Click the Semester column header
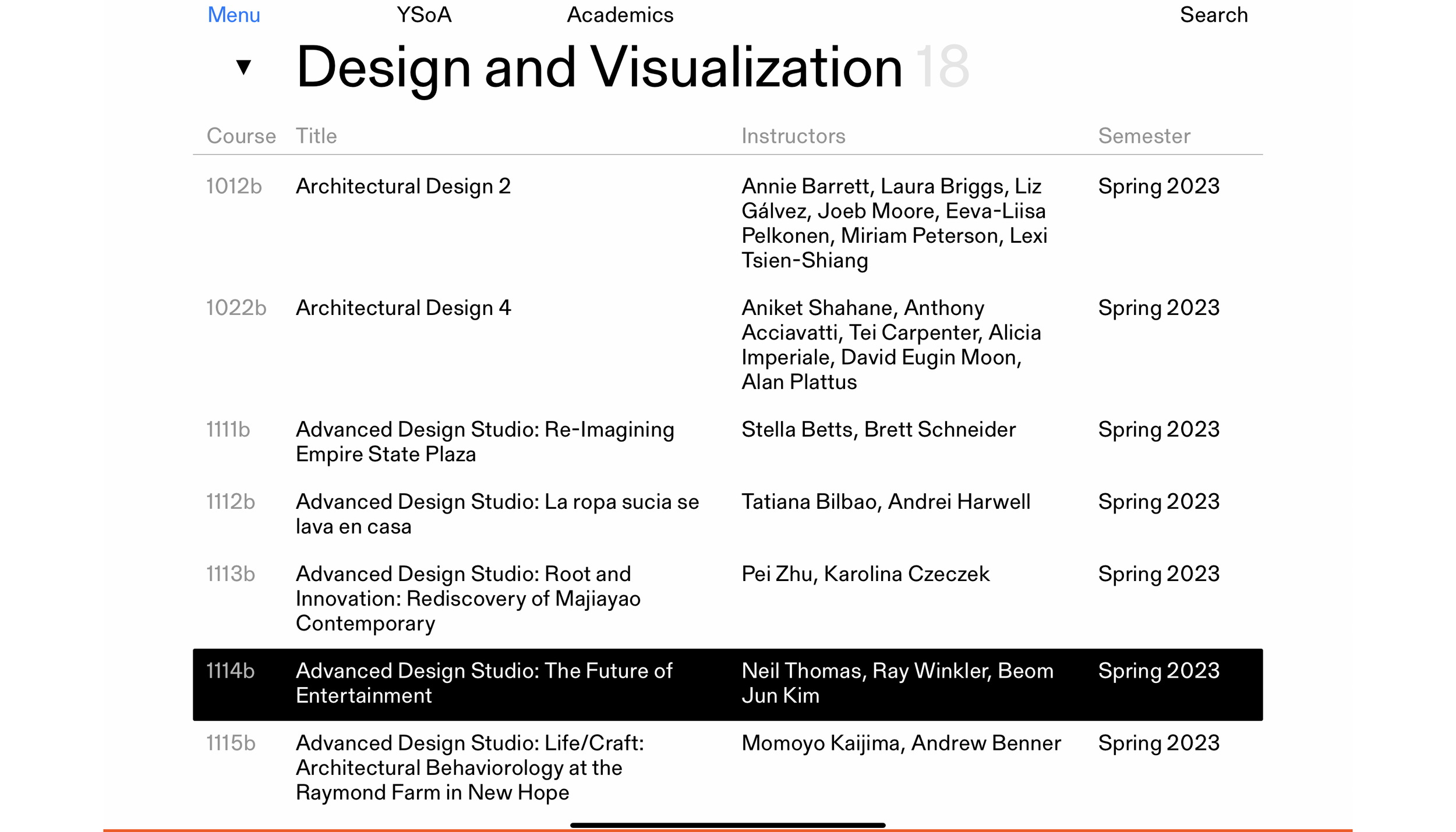Viewport: 1456px width, 832px height. point(1144,136)
